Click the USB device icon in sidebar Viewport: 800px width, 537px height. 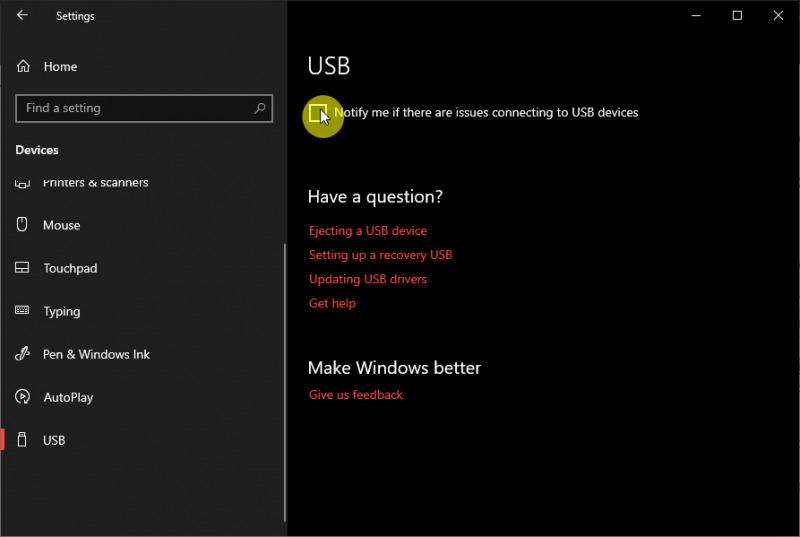(22, 440)
